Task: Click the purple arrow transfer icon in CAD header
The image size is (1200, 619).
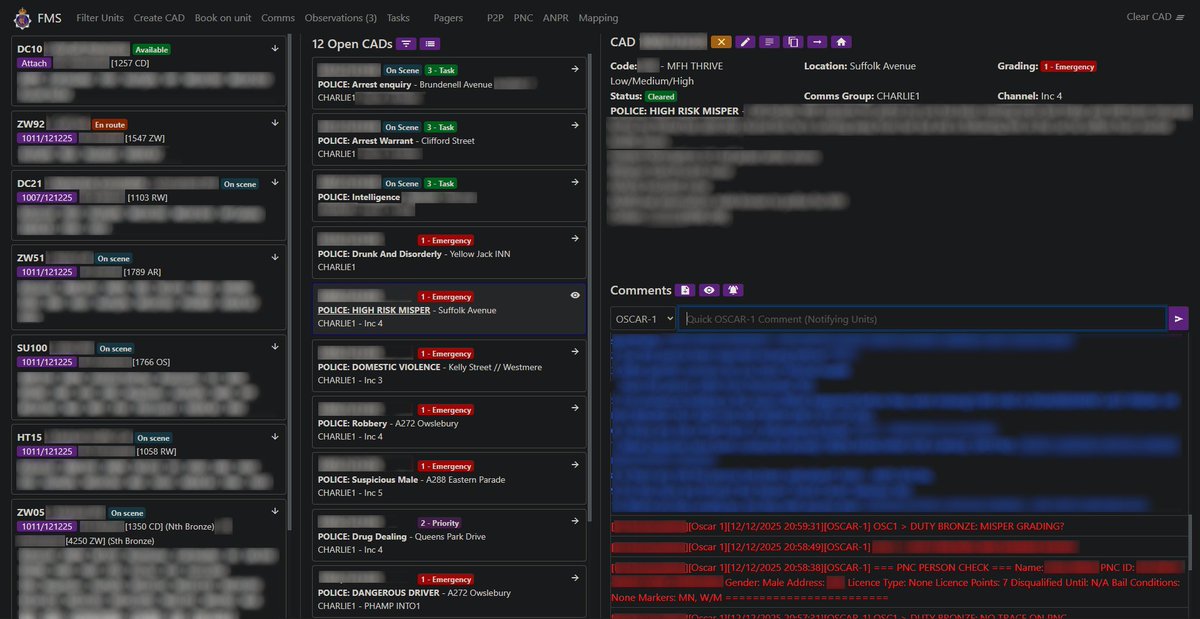Action: [x=817, y=42]
